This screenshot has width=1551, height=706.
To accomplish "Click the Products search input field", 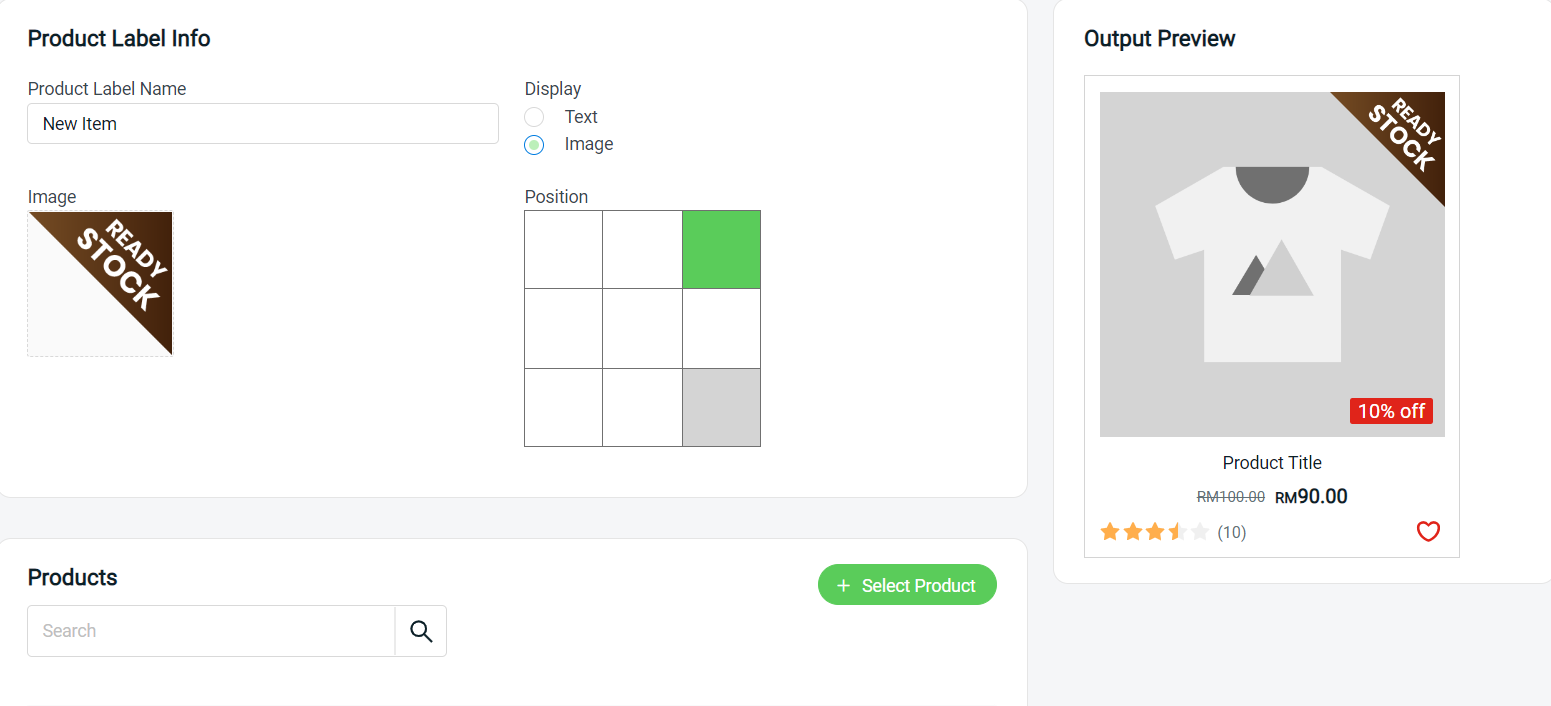I will click(211, 631).
